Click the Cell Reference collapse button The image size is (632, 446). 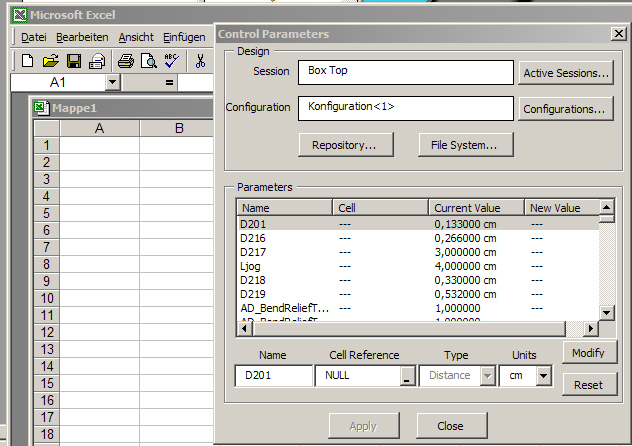point(407,376)
